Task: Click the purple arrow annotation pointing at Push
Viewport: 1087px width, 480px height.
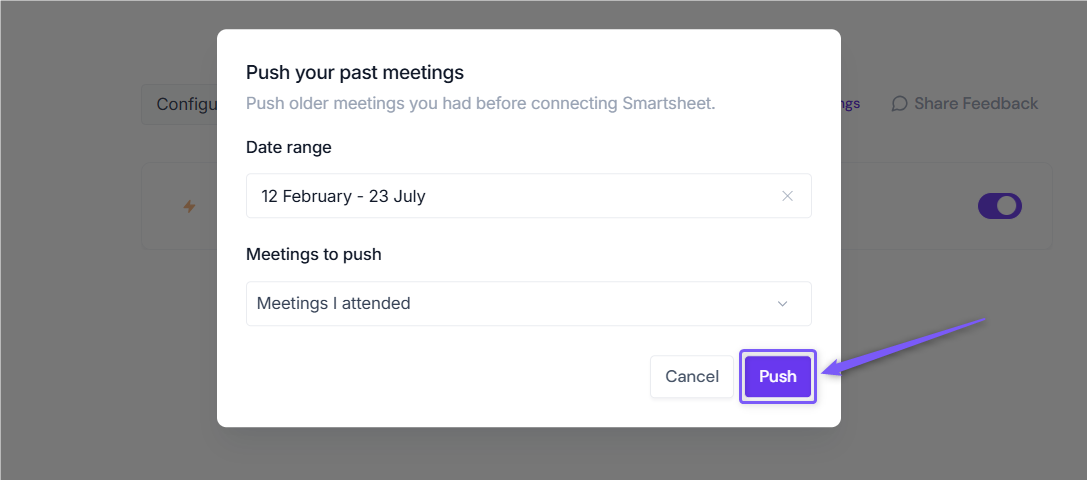Action: (903, 347)
